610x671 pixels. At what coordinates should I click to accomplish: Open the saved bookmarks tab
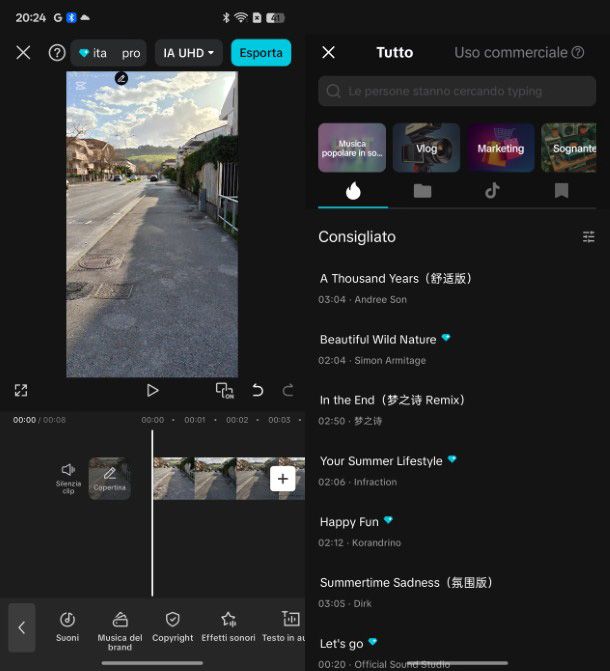tap(561, 190)
